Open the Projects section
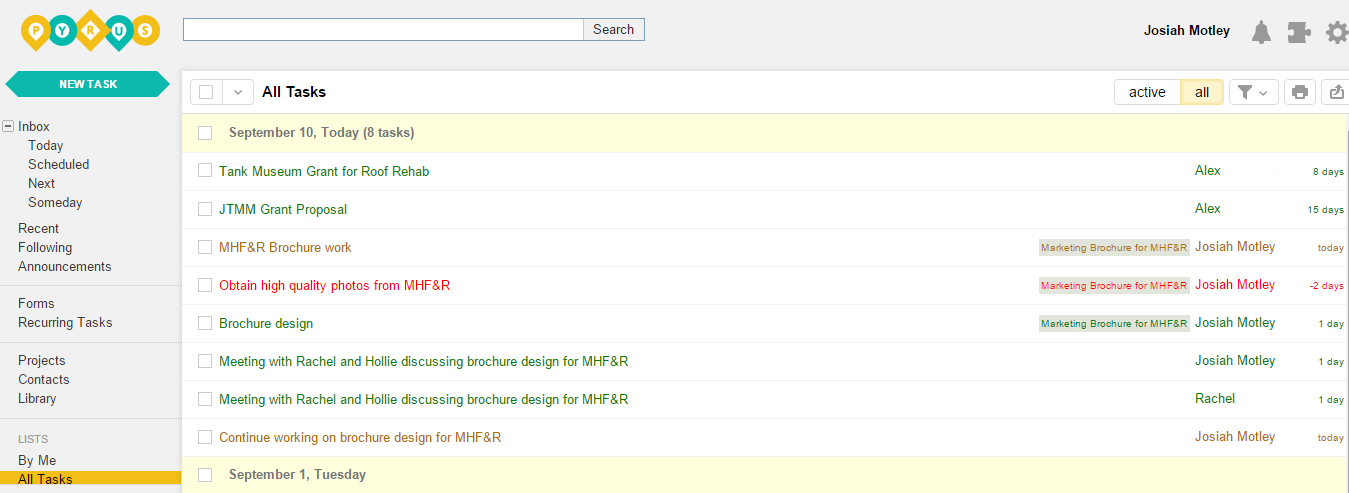 pos(42,360)
